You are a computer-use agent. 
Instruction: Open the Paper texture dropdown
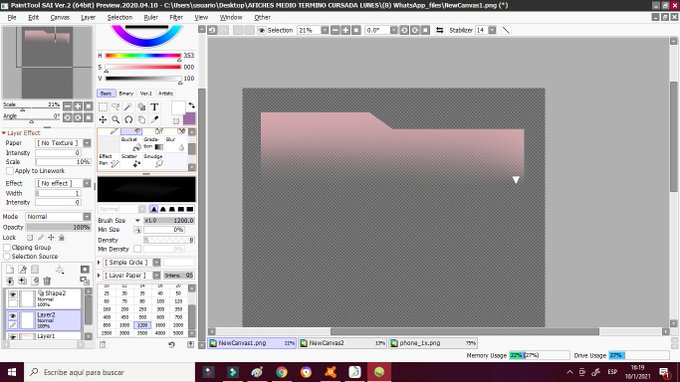[87, 143]
